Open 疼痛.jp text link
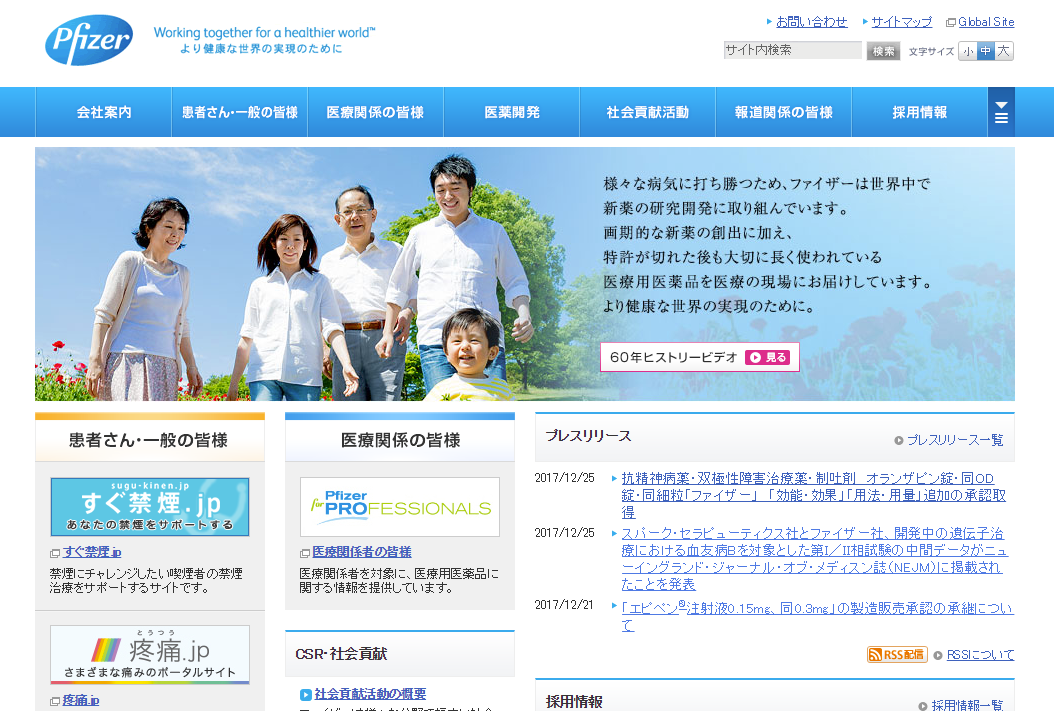The image size is (1054, 711). tap(81, 701)
